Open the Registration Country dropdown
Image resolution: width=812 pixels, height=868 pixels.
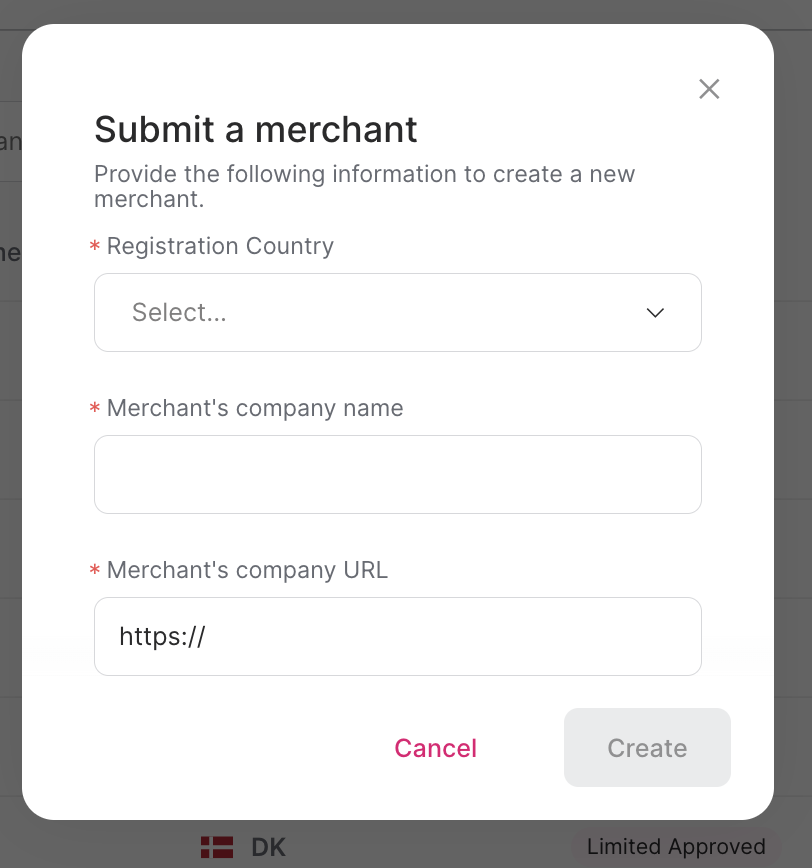coord(397,312)
